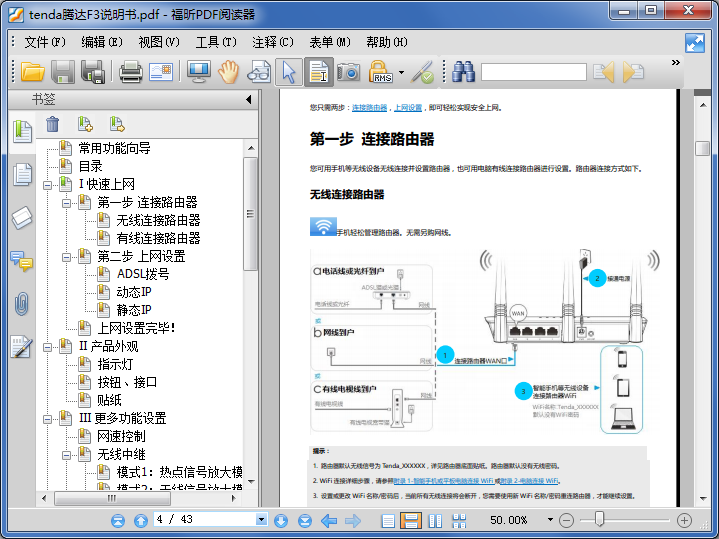Open the 编辑(E) menu
The width and height of the screenshot is (719, 539).
(102, 42)
